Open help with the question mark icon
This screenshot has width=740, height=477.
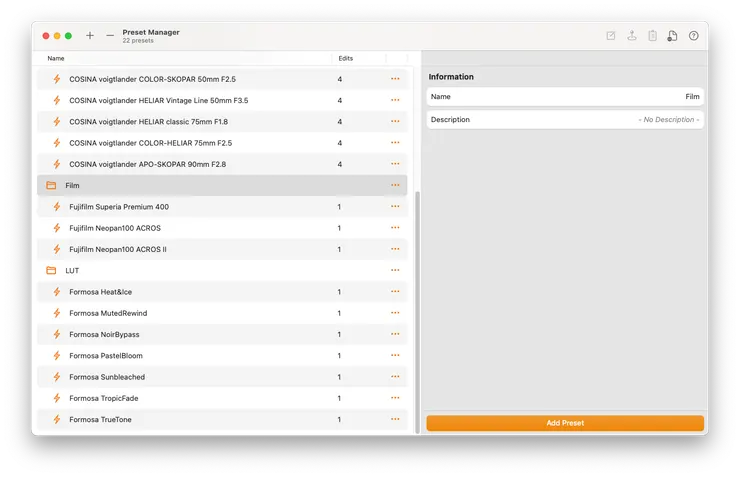(693, 35)
